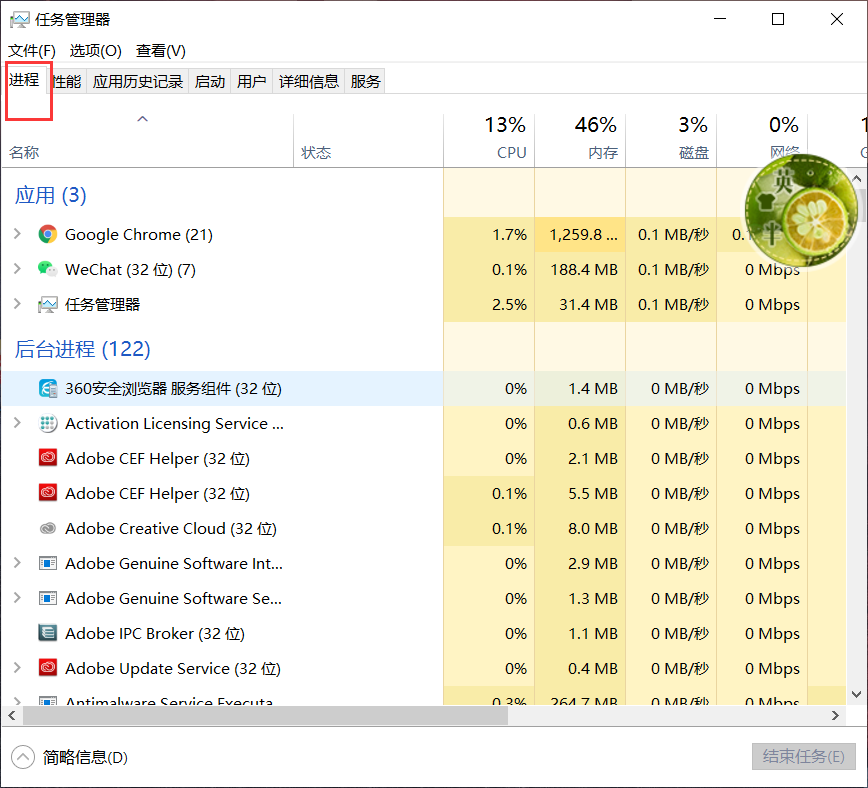Switch to the 用户 tab
The height and width of the screenshot is (788, 868).
click(x=251, y=81)
